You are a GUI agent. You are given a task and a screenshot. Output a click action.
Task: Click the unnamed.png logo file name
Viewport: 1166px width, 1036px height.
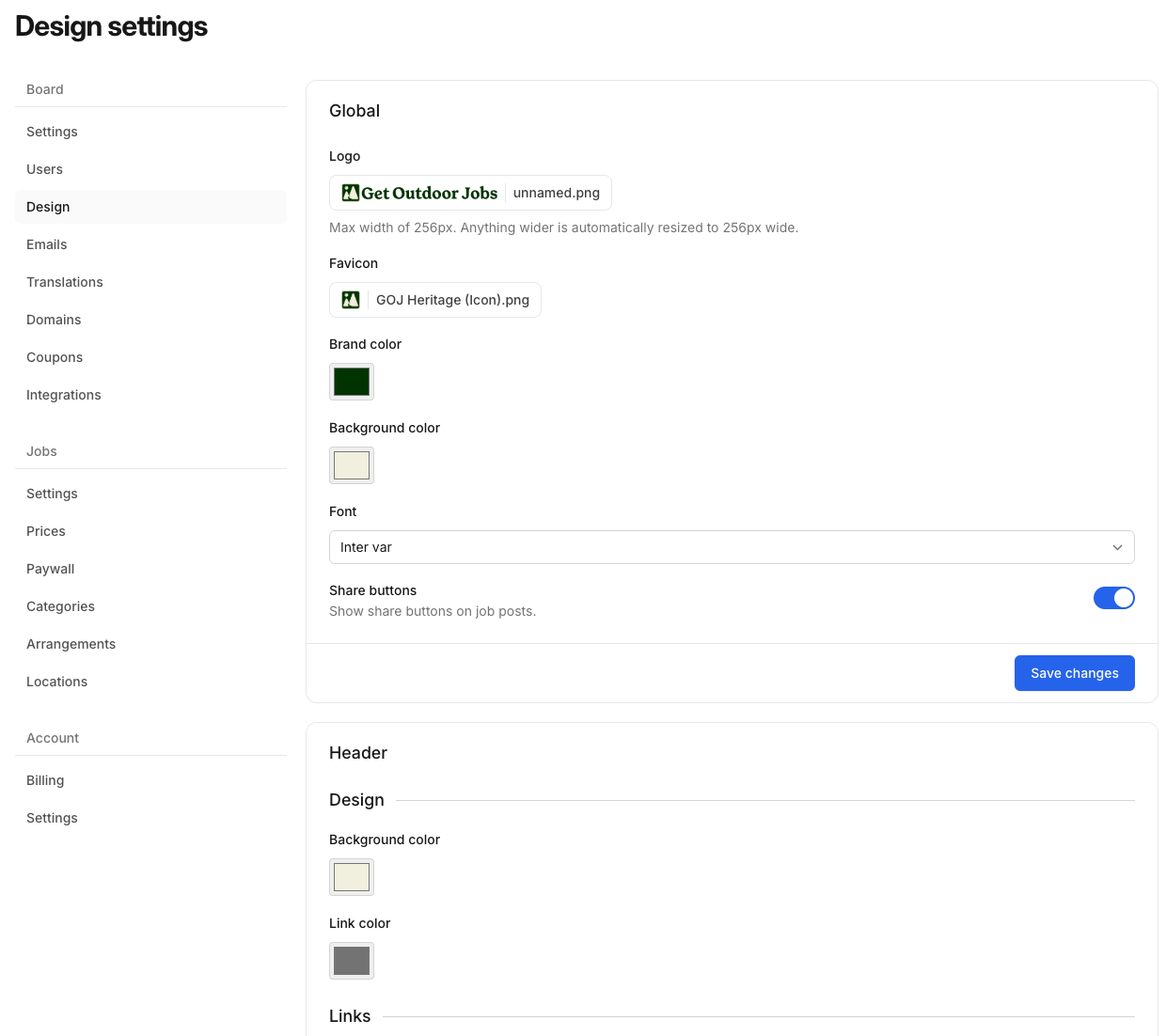tap(557, 193)
